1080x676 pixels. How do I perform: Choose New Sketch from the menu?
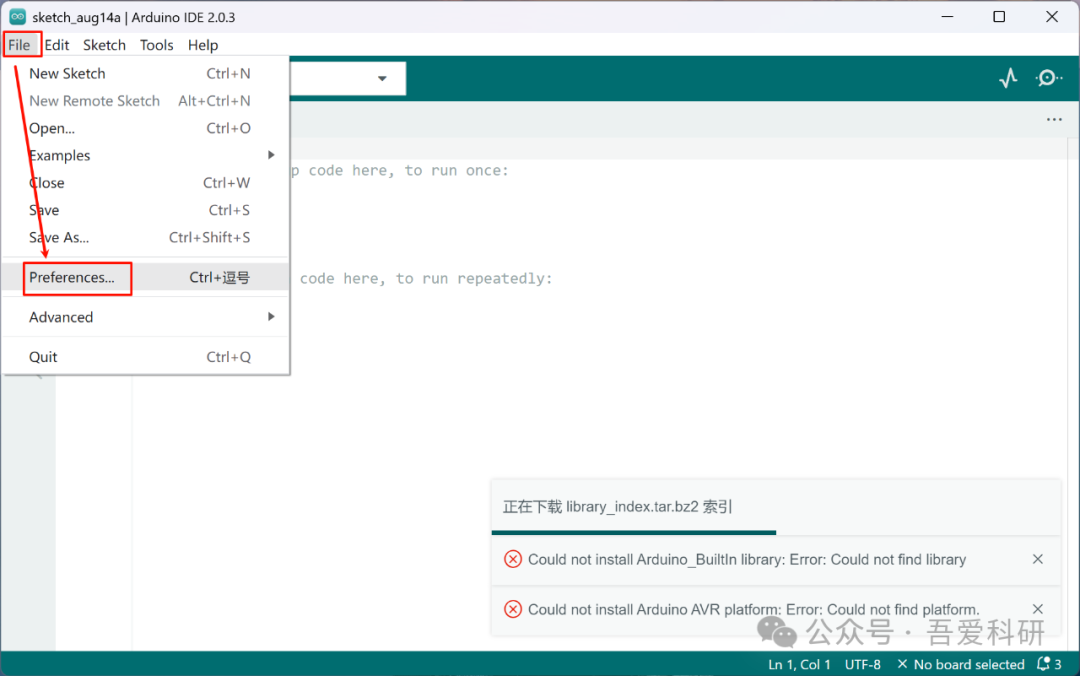[67, 73]
